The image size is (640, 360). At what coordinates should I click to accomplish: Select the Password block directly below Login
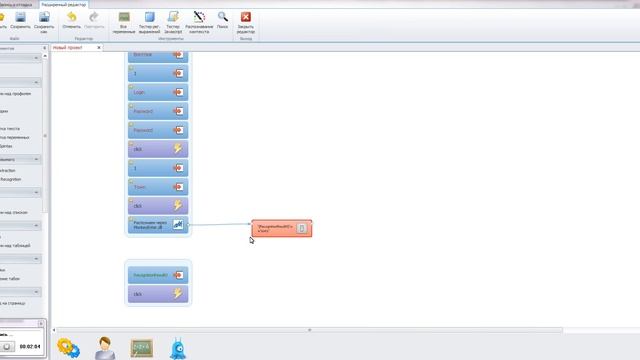pos(158,111)
